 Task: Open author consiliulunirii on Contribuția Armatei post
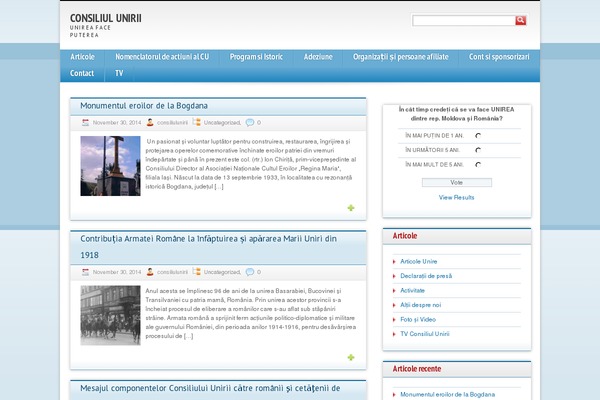click(173, 272)
